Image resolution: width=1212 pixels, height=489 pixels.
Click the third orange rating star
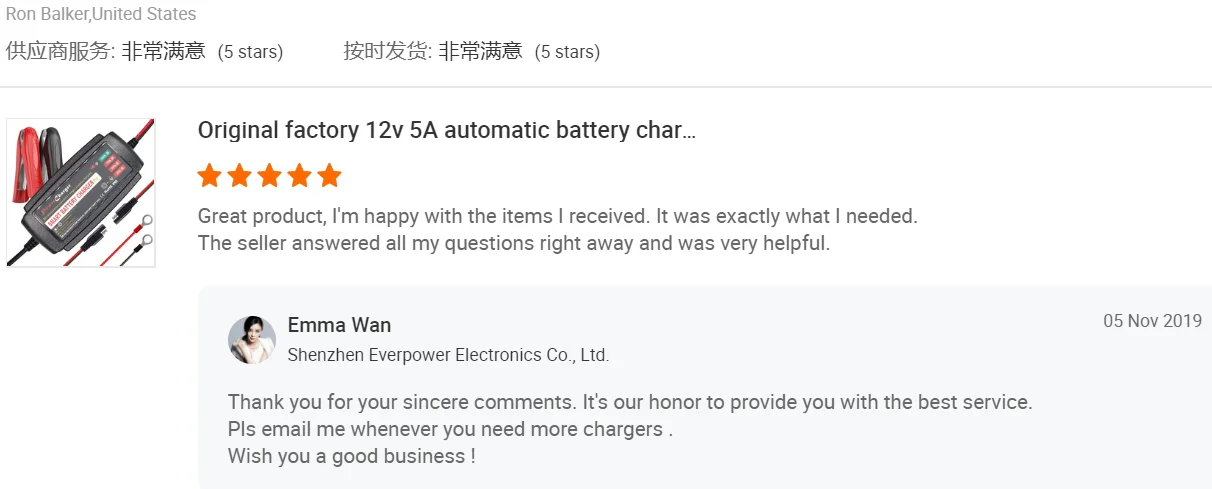click(269, 177)
